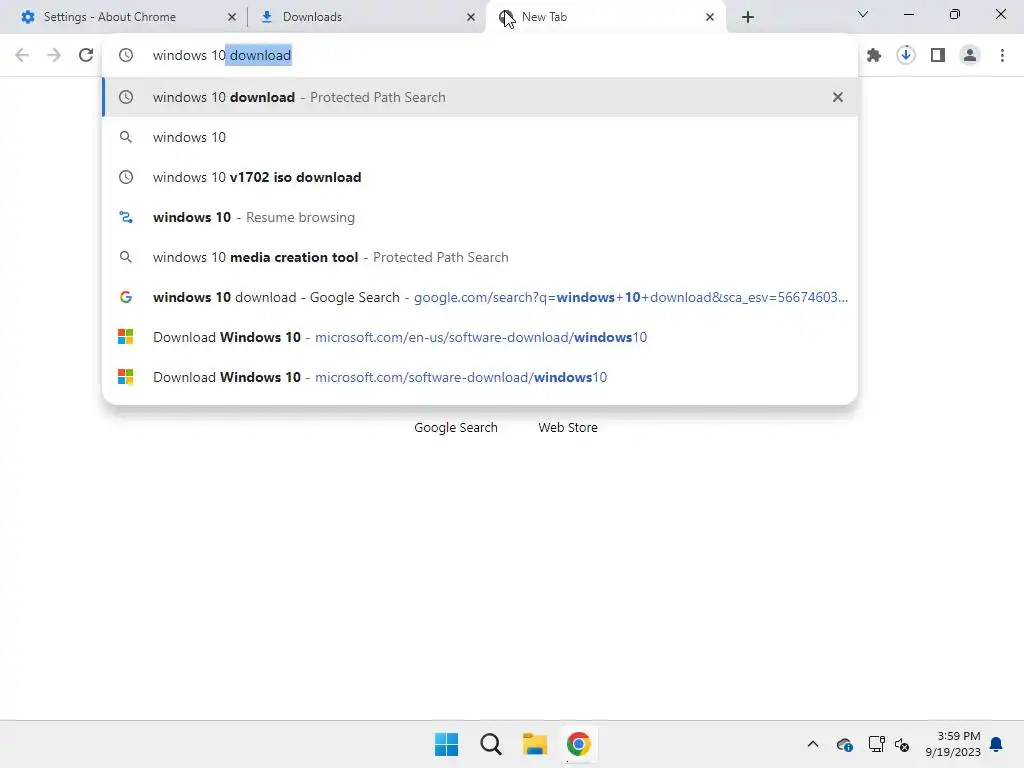Select 'windows 10 download' Protected Path suggestion
The height and width of the screenshot is (768, 1024).
pos(480,97)
